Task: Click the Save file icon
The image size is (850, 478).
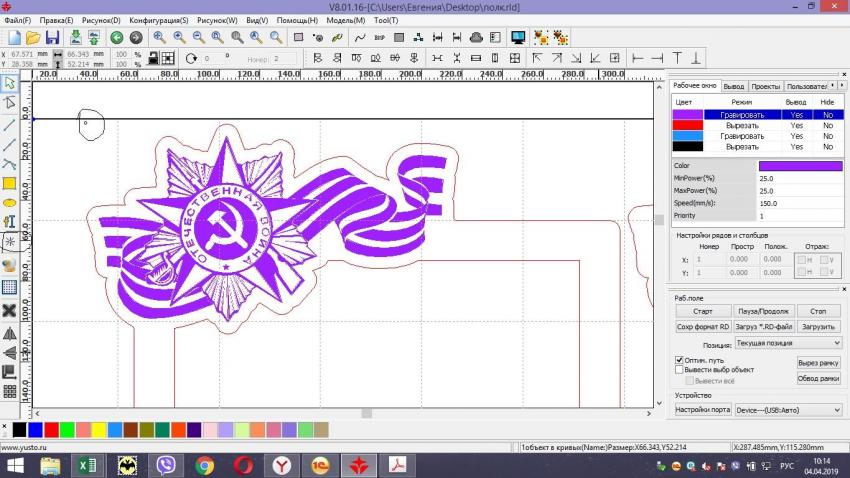Action: click(51, 37)
